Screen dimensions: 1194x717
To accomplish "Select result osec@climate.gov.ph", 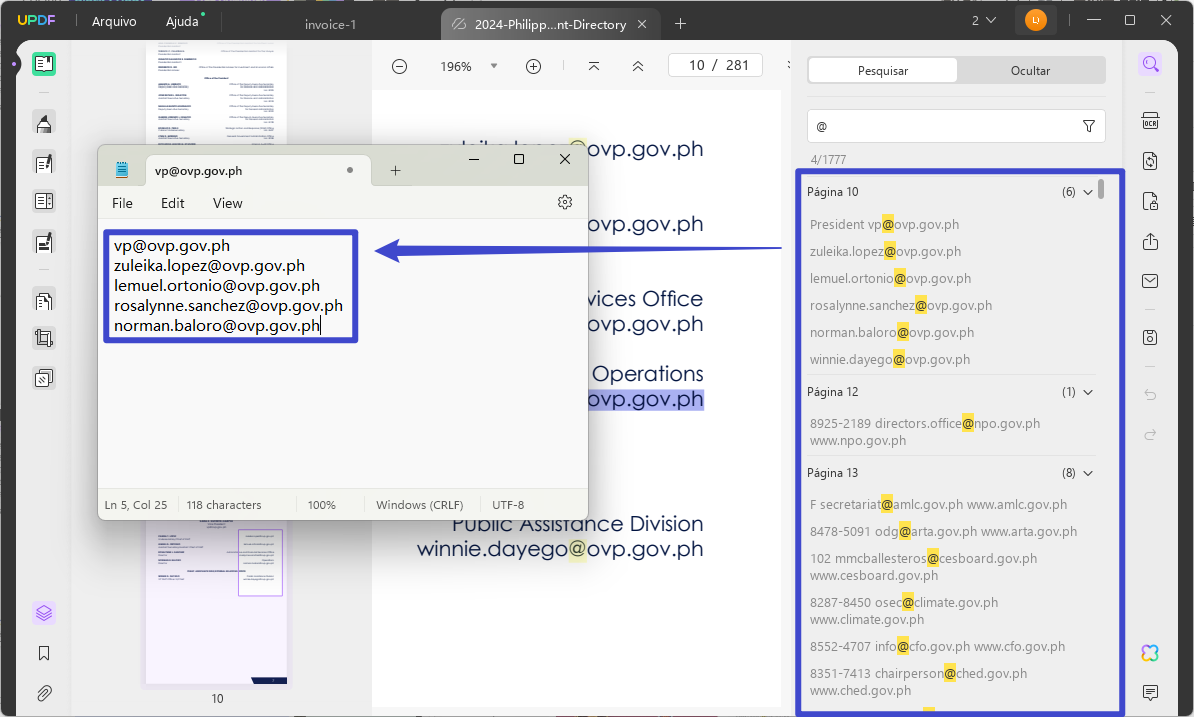I will click(x=904, y=610).
